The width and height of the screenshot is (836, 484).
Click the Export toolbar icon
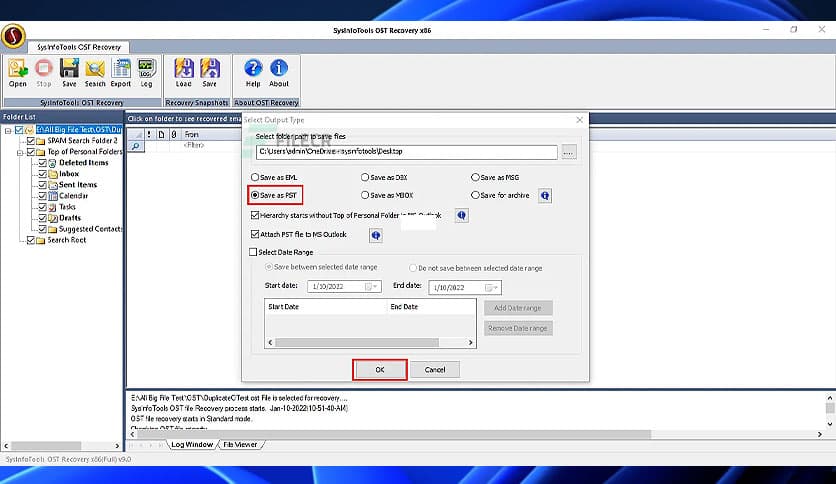(121, 72)
